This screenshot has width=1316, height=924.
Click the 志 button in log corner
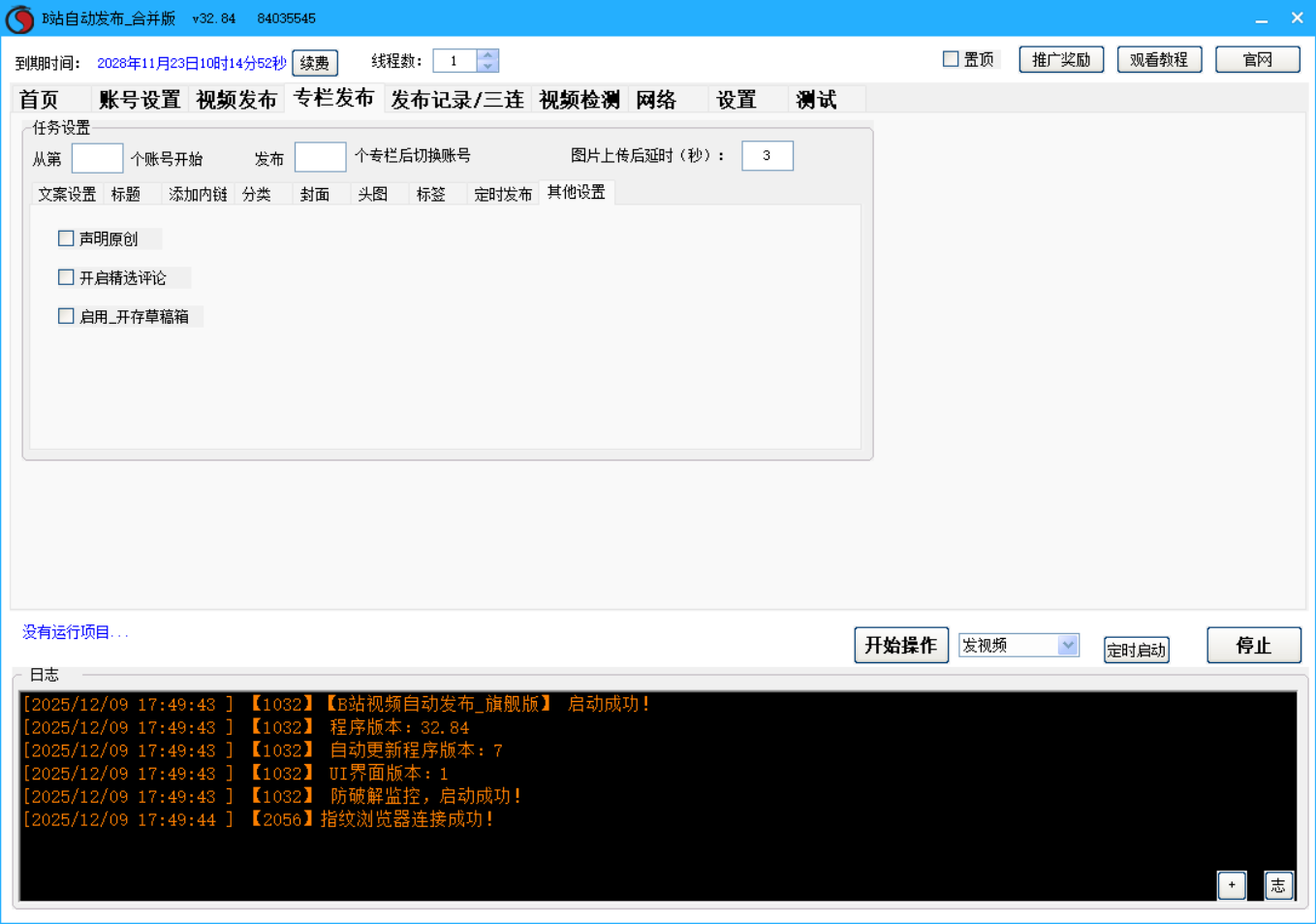click(x=1278, y=884)
